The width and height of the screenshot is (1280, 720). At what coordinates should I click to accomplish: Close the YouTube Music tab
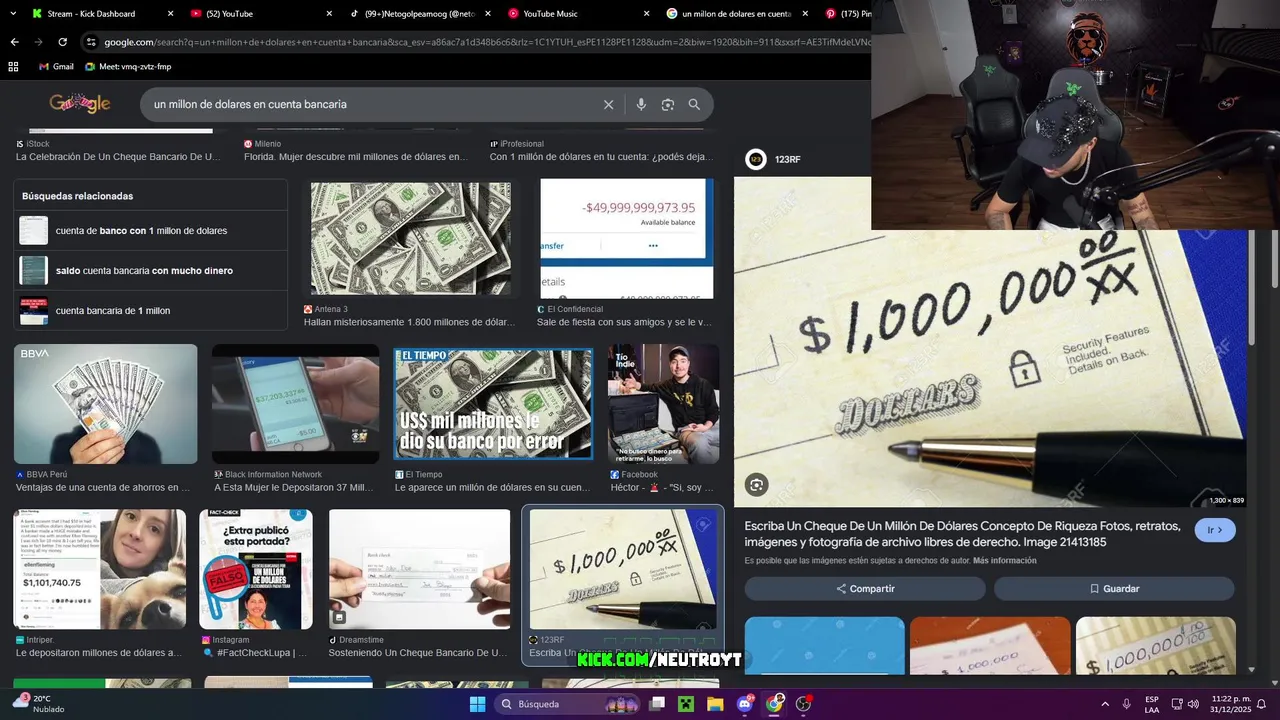646,14
